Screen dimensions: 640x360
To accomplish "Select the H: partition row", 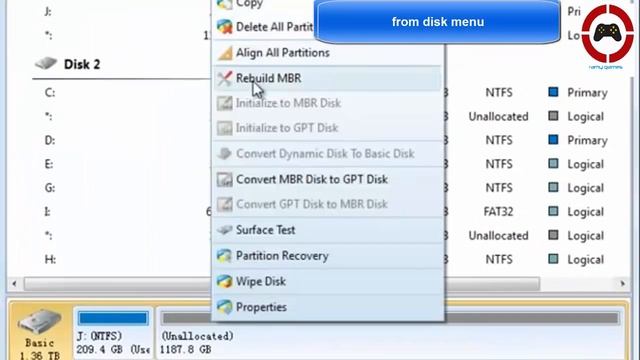I will point(318,259).
